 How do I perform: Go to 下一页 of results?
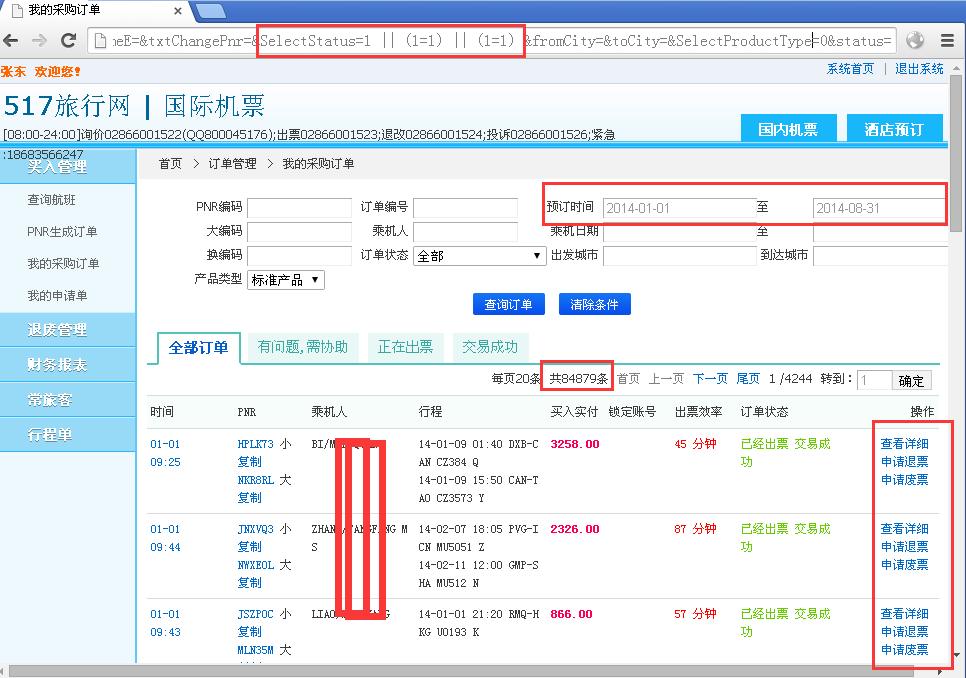tap(710, 378)
